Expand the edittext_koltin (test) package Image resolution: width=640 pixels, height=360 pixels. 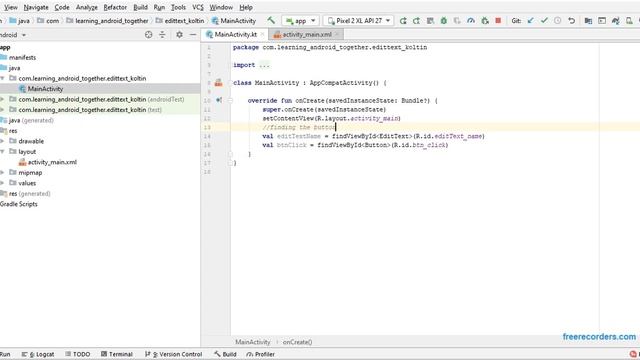(2, 109)
